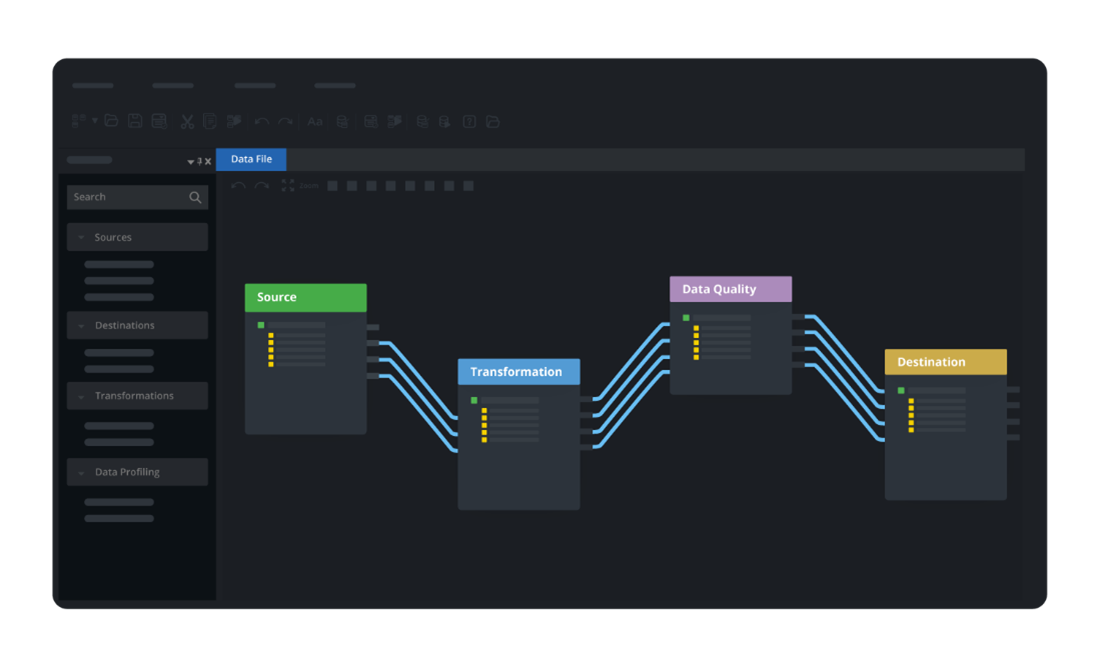Toggle the green square in Source node

coord(261,325)
